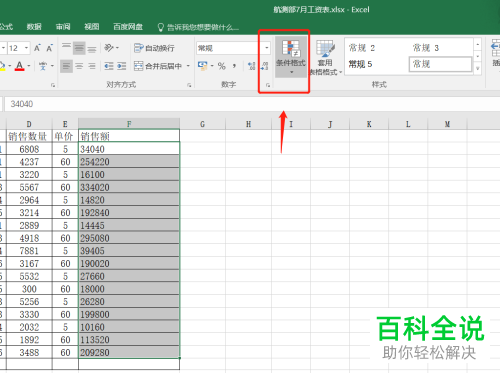Image resolution: width=500 pixels, height=373 pixels.
Task: Click the formula bar showing 34040
Action: (x=252, y=104)
